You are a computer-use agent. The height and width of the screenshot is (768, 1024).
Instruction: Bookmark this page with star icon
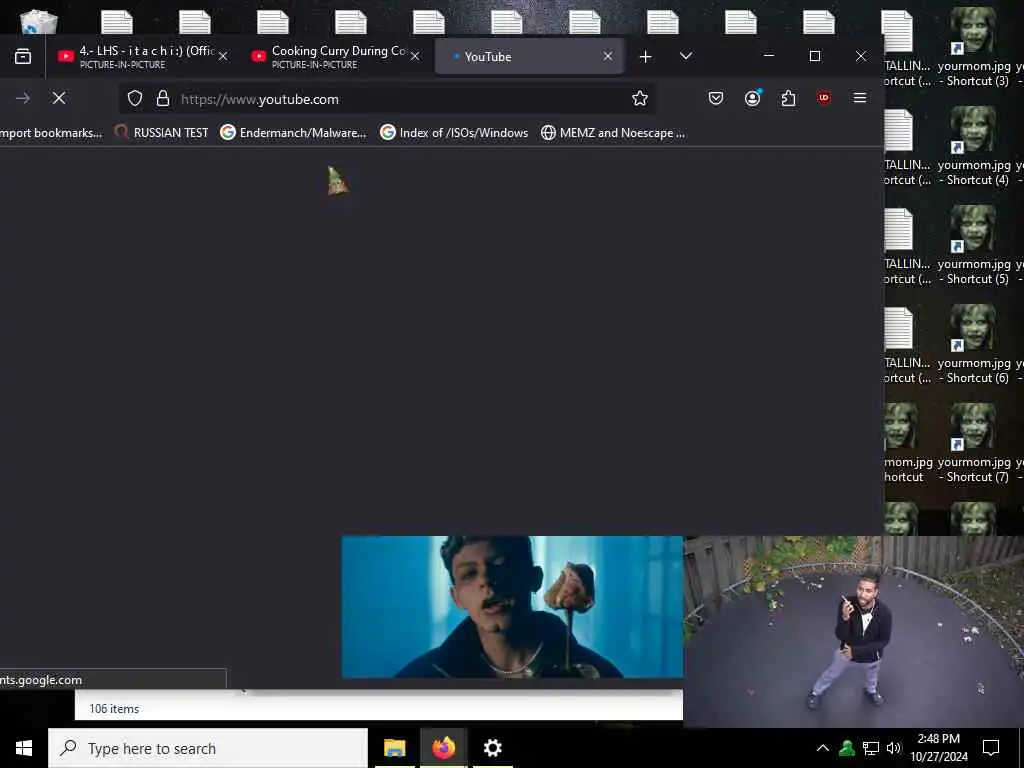click(639, 99)
